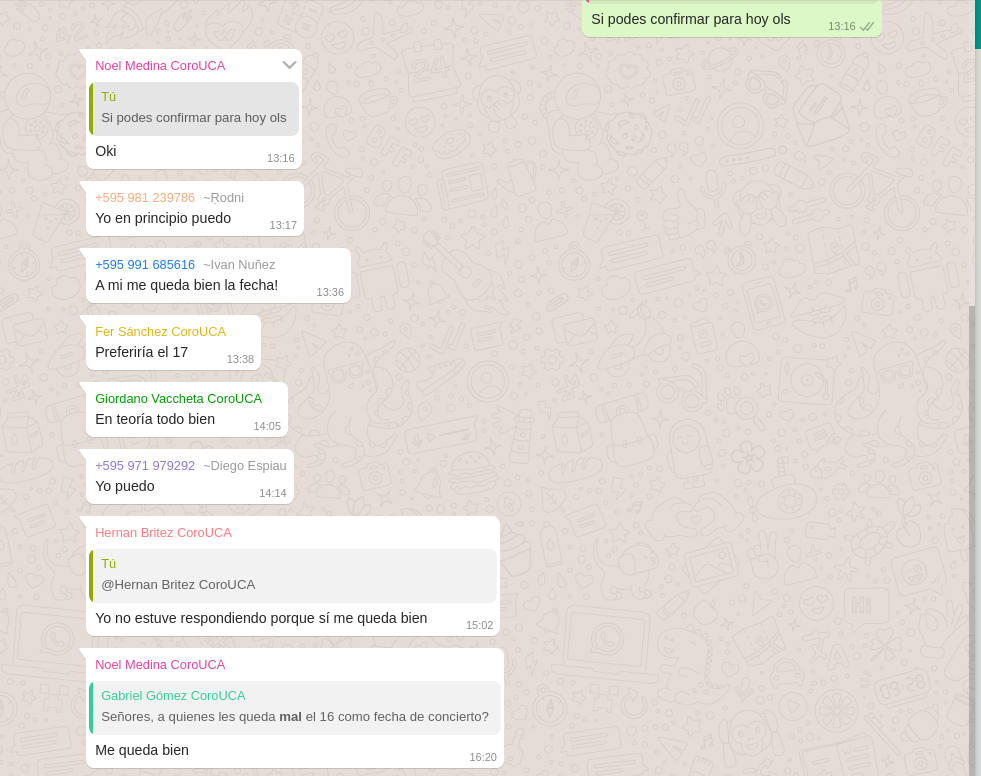Click the ~Diego Espiau display name
981x776 pixels.
pos(245,465)
